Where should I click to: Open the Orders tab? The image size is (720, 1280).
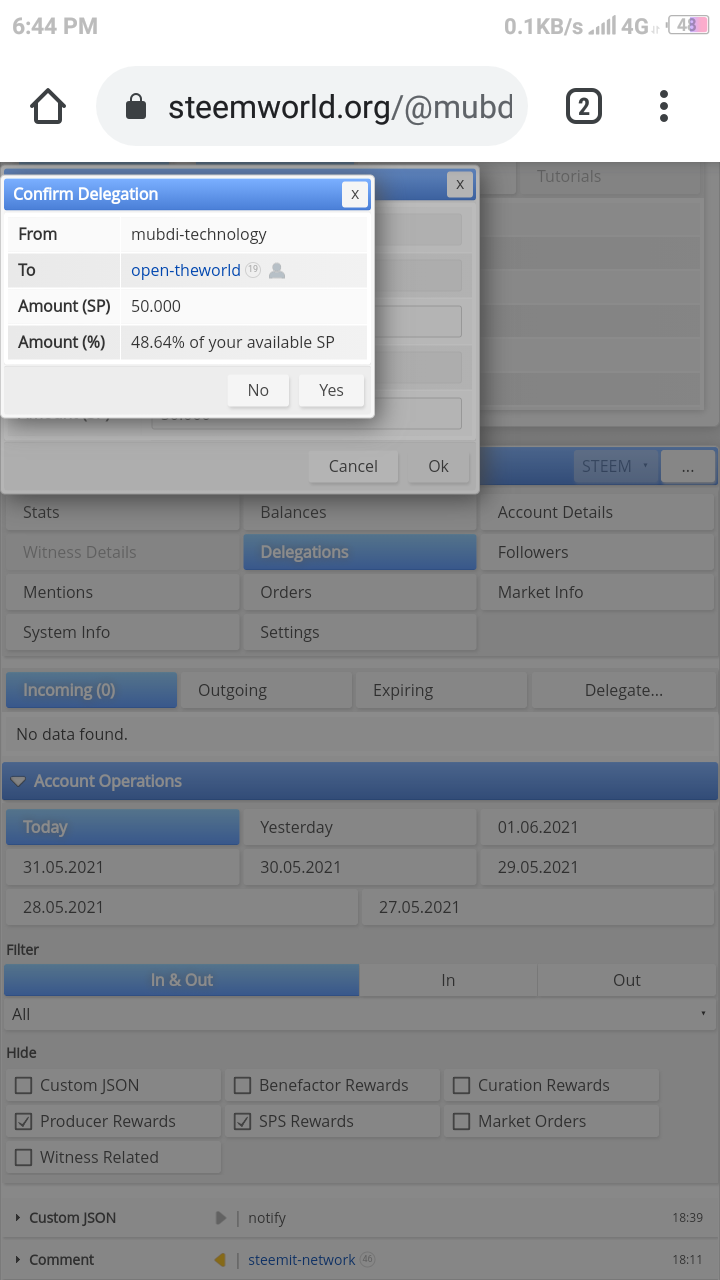[x=360, y=592]
